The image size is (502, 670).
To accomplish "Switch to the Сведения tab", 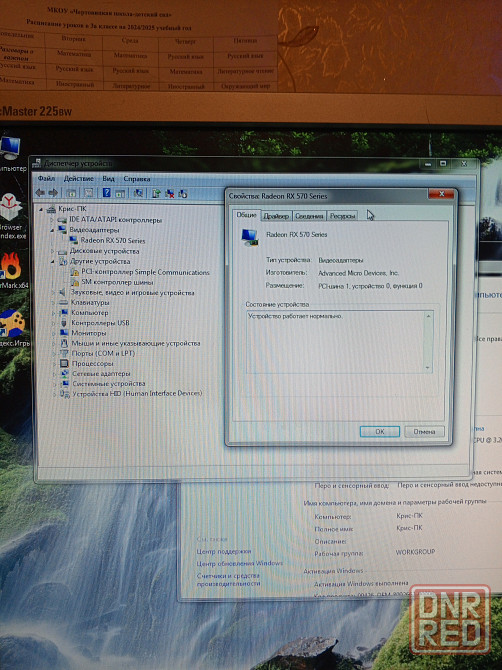I will (x=309, y=216).
